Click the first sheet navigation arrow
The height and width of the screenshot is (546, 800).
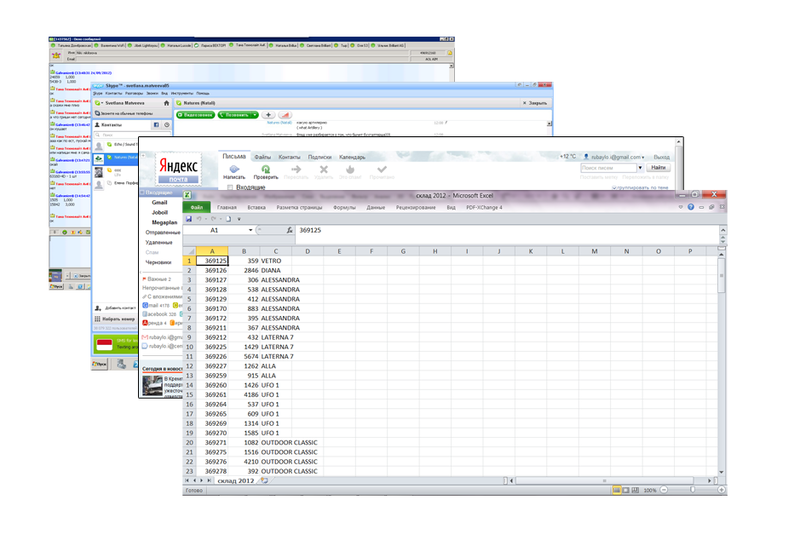coord(187,481)
